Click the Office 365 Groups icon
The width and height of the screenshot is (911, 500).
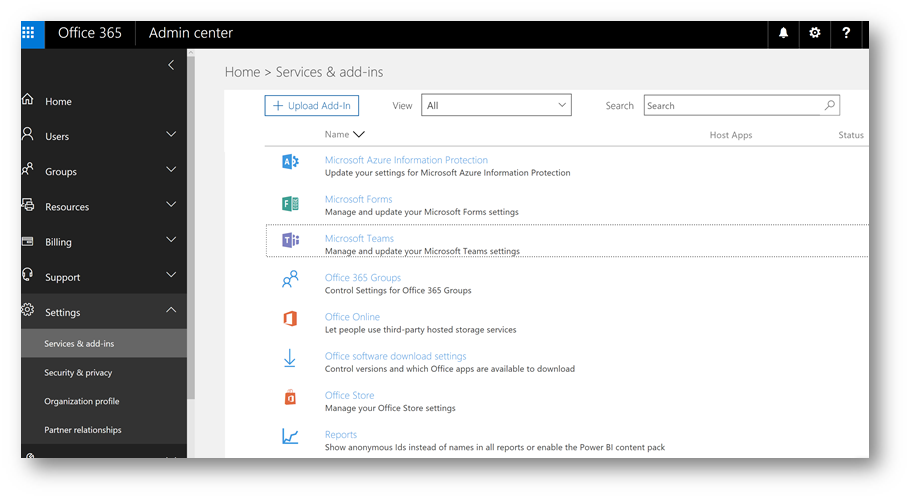click(x=290, y=279)
